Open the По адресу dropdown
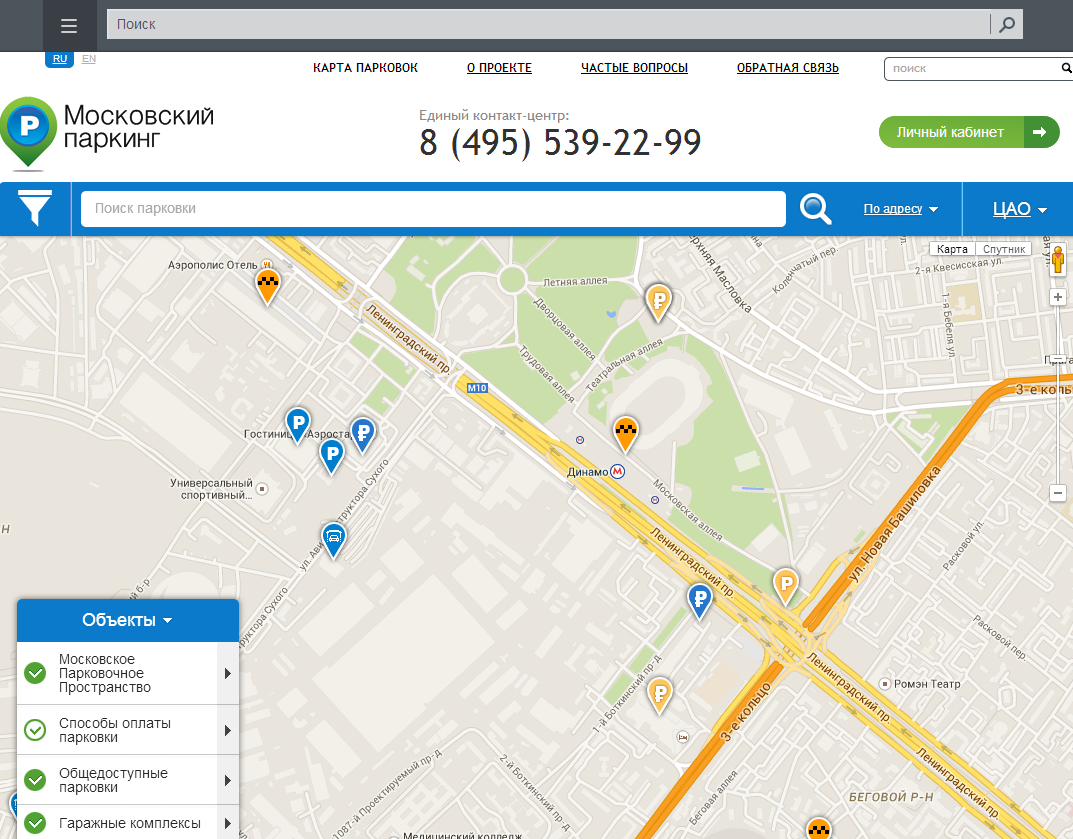The width and height of the screenshot is (1073, 839). pyautogui.click(x=900, y=209)
